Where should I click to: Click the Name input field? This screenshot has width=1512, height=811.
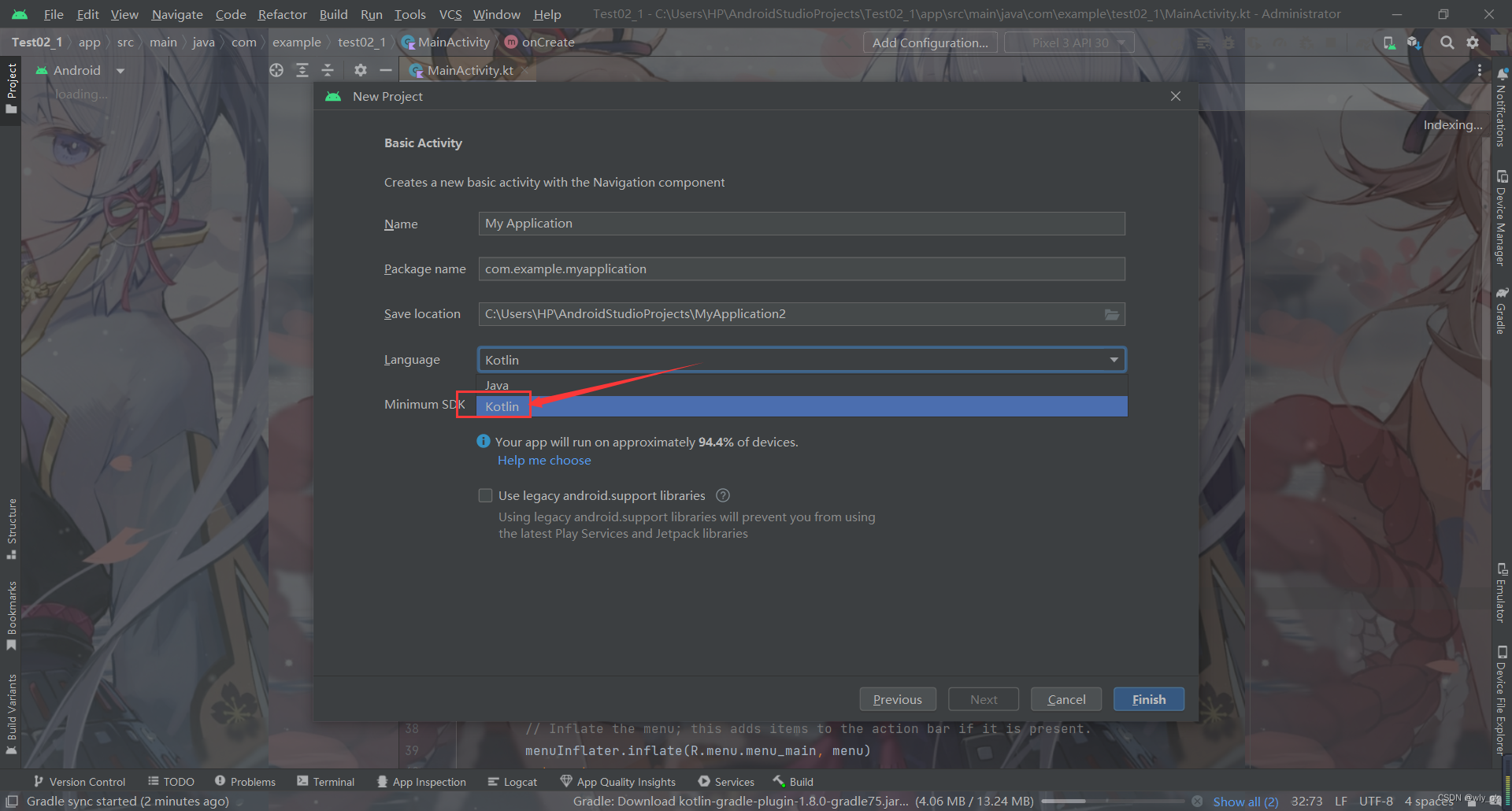[x=802, y=224]
